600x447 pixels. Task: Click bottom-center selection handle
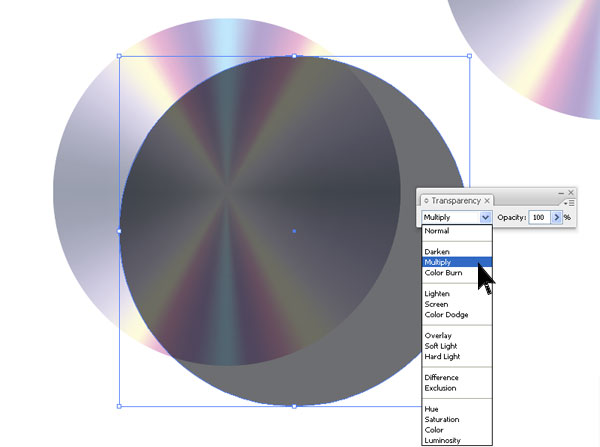294,406
